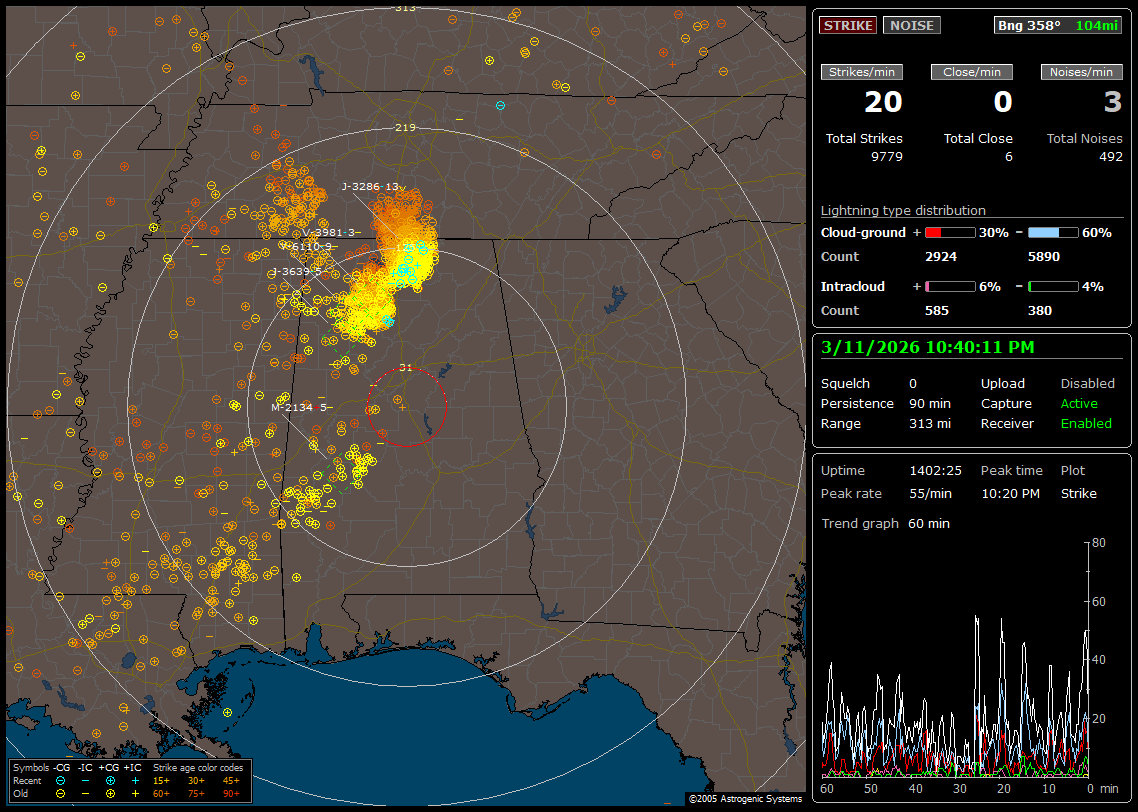1138x812 pixels.
Task: Click the negative cloud-ground blue percentage bar
Action: tap(1052, 232)
